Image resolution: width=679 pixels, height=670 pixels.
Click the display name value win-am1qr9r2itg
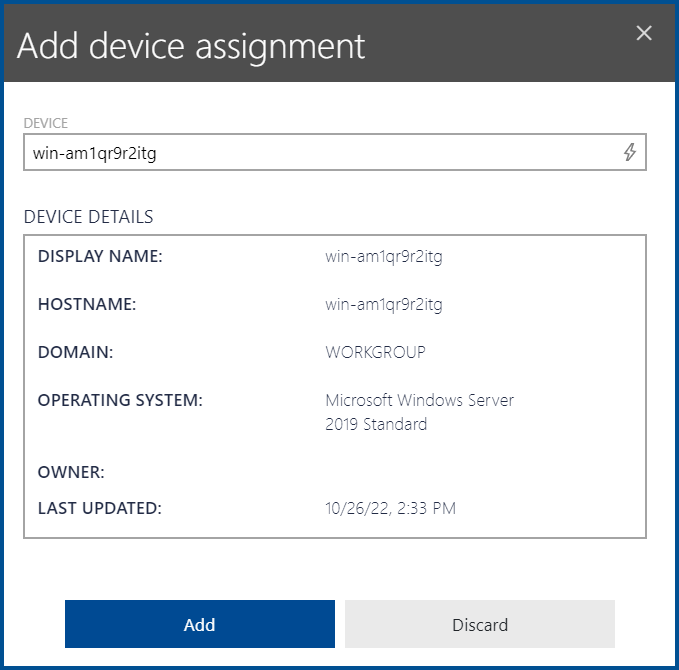384,257
